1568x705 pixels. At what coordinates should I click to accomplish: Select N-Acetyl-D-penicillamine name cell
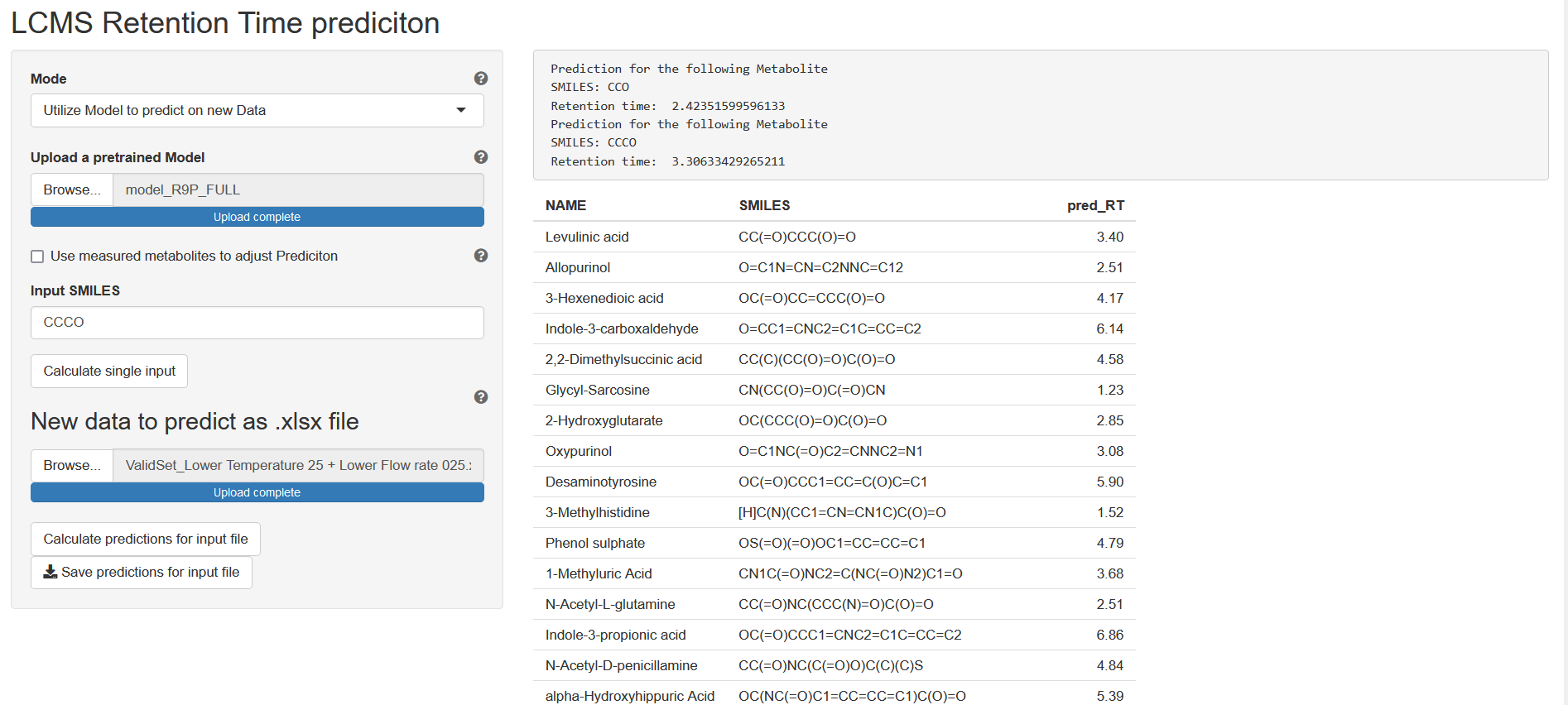point(621,665)
